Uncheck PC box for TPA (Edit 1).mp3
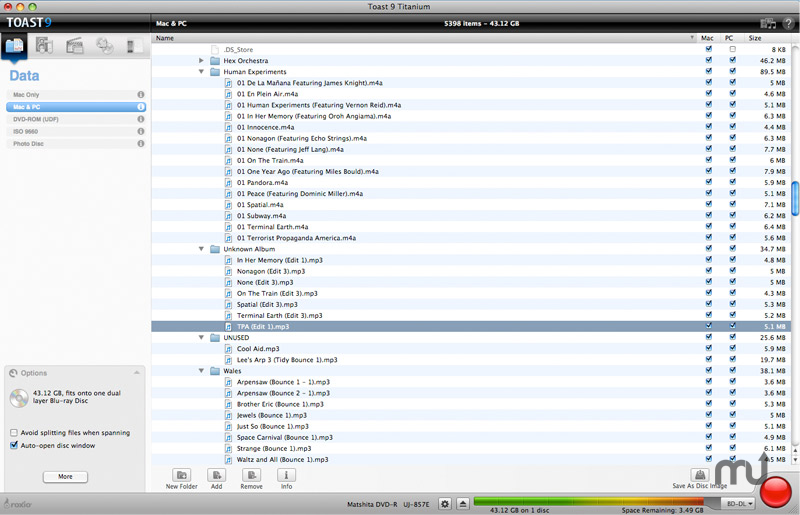The image size is (800, 515). pyautogui.click(x=733, y=326)
